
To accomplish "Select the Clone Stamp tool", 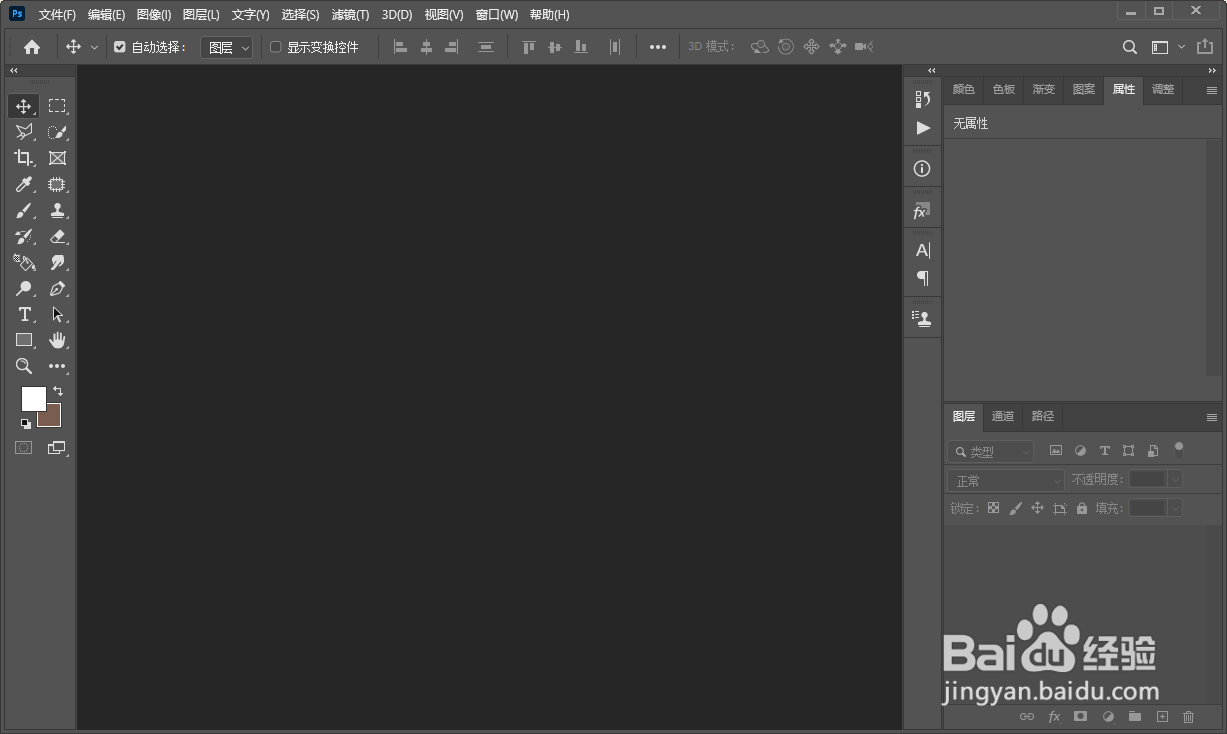I will tap(58, 211).
